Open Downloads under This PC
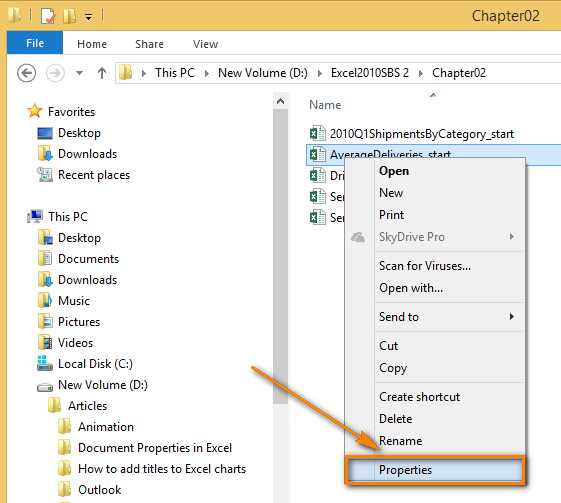This screenshot has height=503, width=561. pyautogui.click(x=87, y=280)
